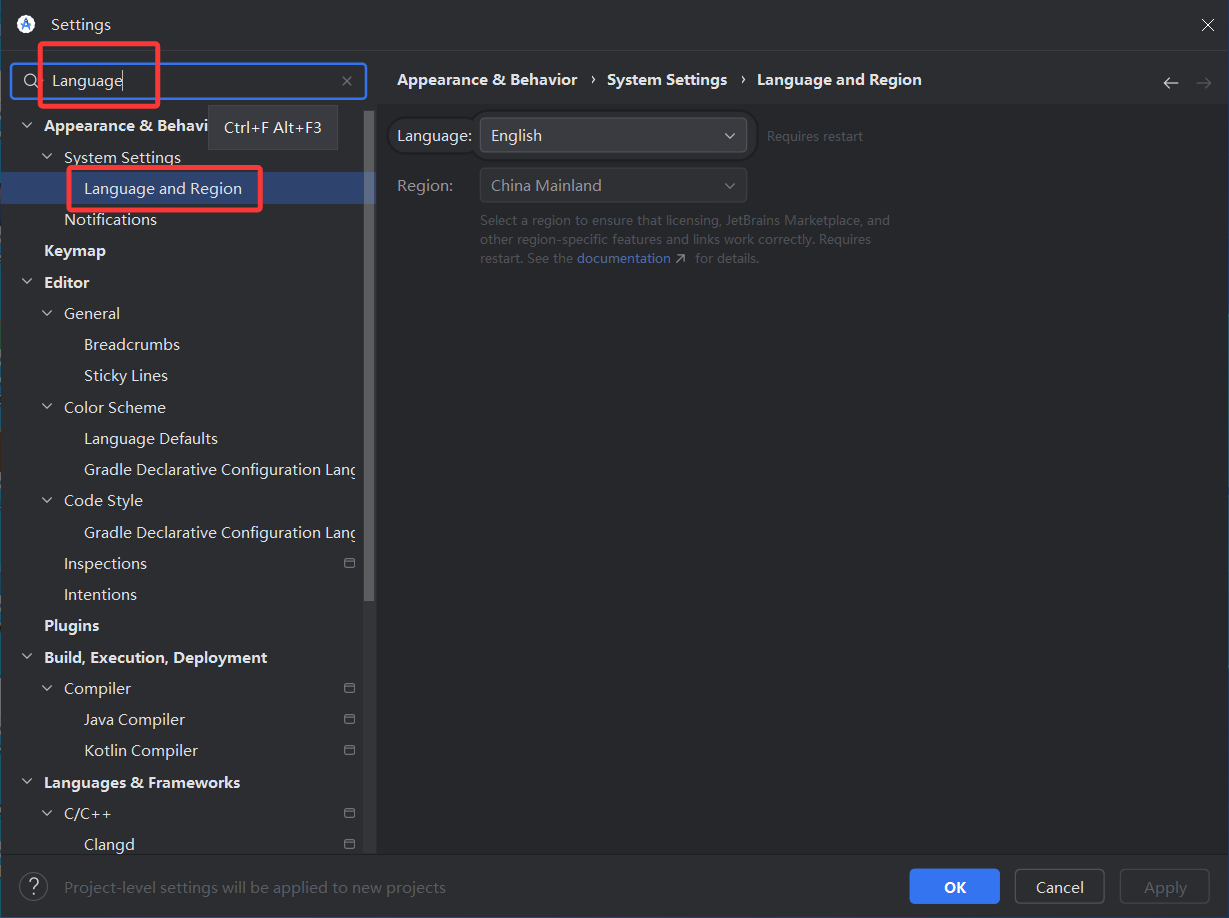1229x918 pixels.
Task: Click the magnifier search icon
Action: pyautogui.click(x=31, y=81)
